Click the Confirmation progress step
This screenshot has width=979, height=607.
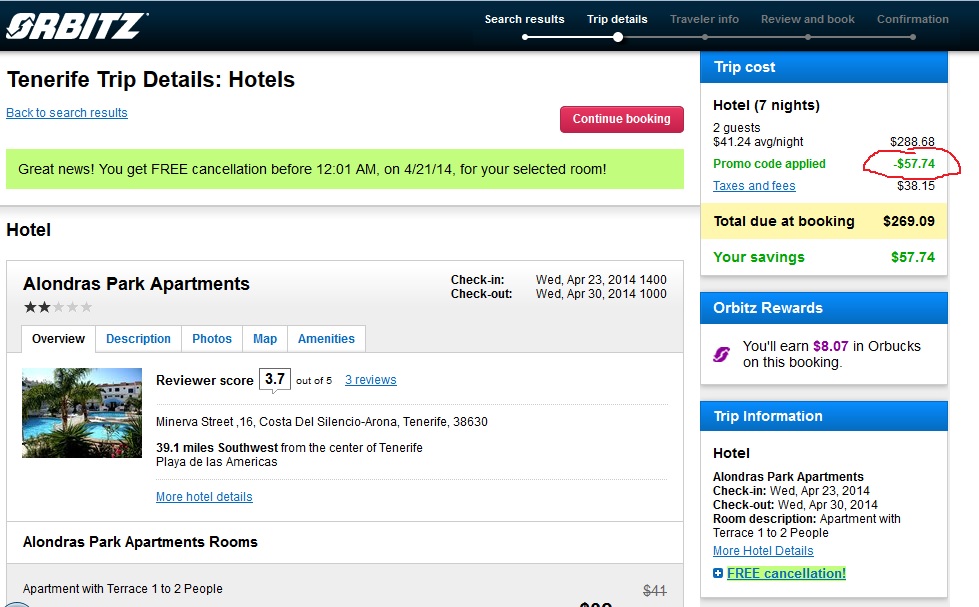click(913, 19)
